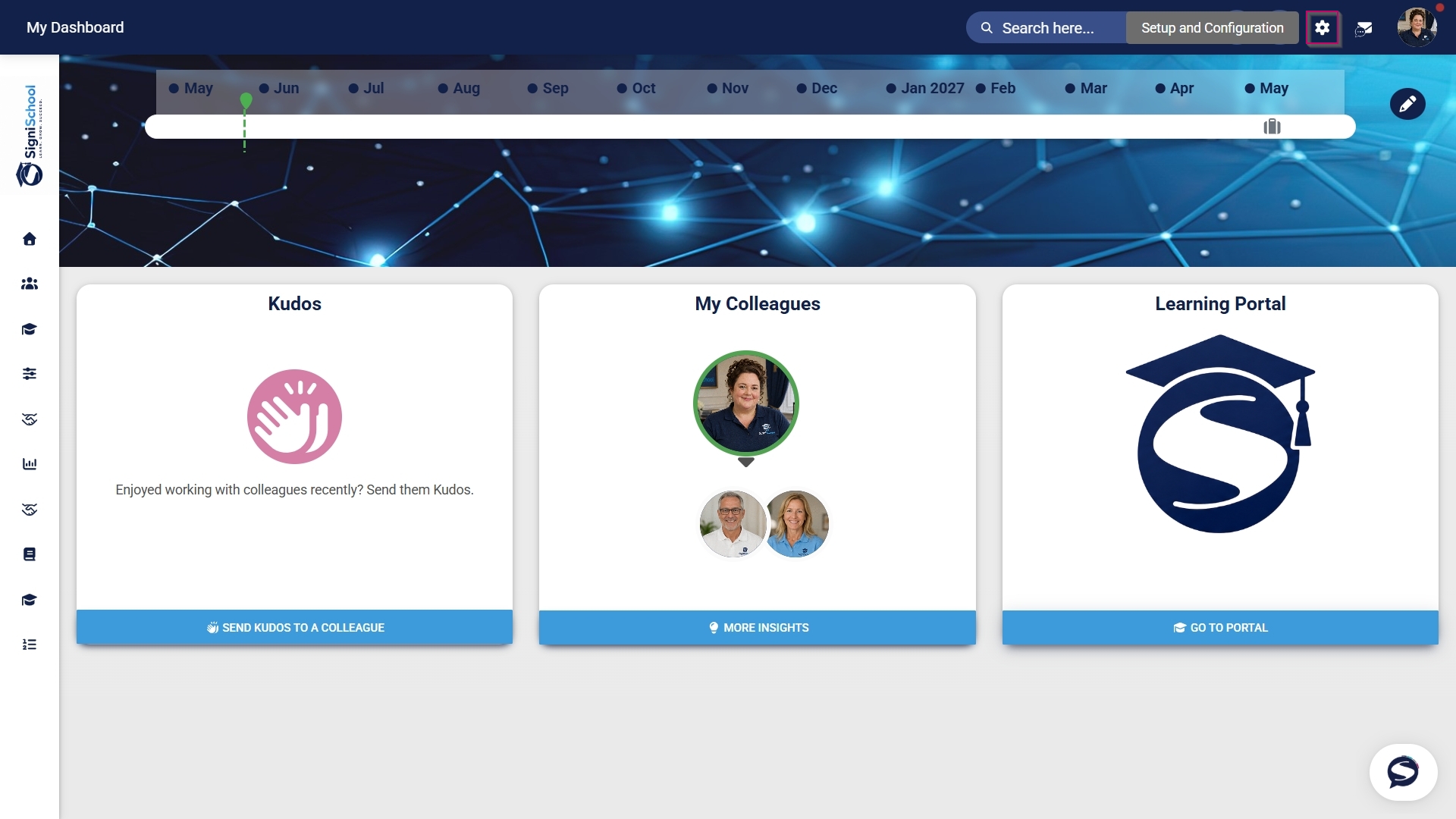This screenshot has width=1456, height=819.
Task: Click the Search here field
Action: [1047, 28]
